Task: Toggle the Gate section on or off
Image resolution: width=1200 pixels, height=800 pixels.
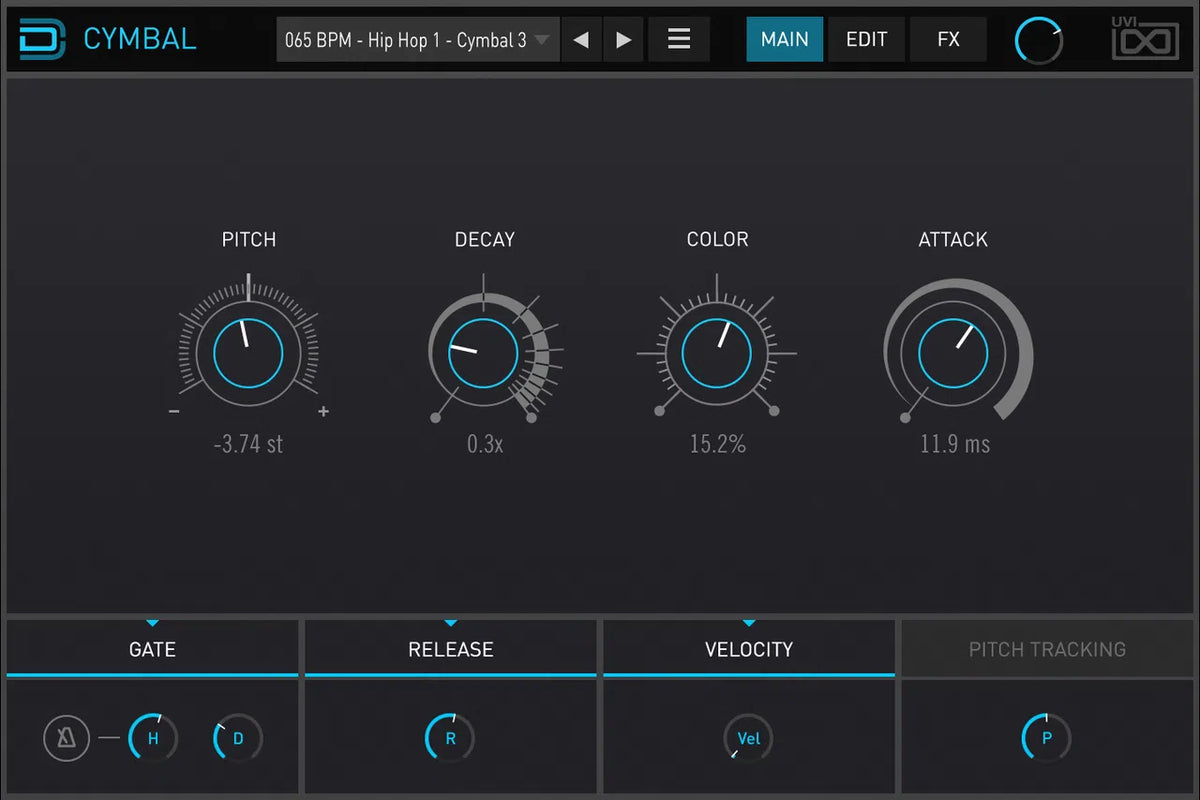Action: pyautogui.click(x=152, y=649)
